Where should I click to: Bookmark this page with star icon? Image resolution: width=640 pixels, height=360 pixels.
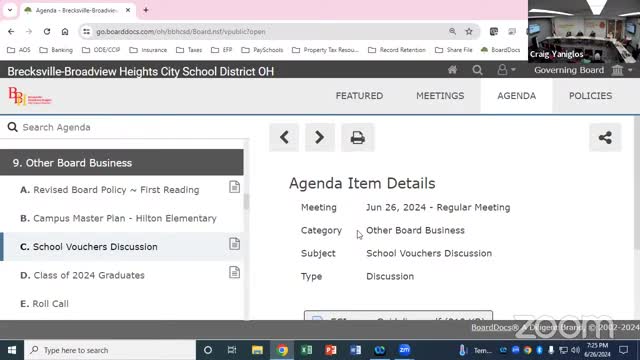469,31
